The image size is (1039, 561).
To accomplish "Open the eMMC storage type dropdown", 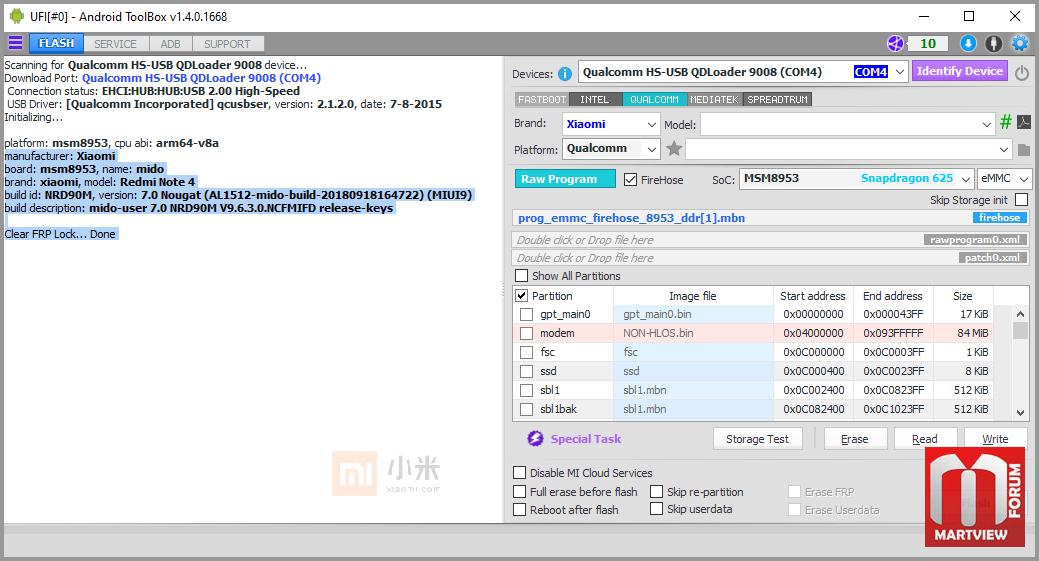I will [1024, 179].
